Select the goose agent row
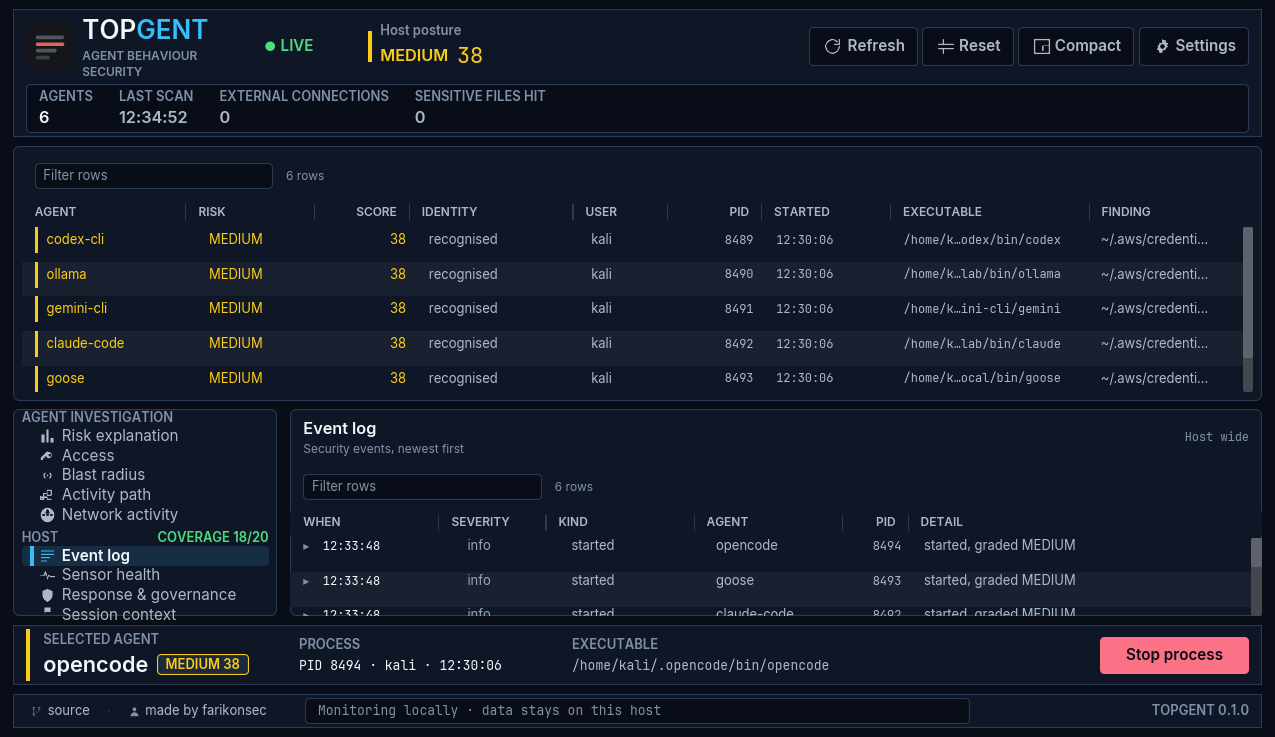Image resolution: width=1275 pixels, height=737 pixels. 632,378
